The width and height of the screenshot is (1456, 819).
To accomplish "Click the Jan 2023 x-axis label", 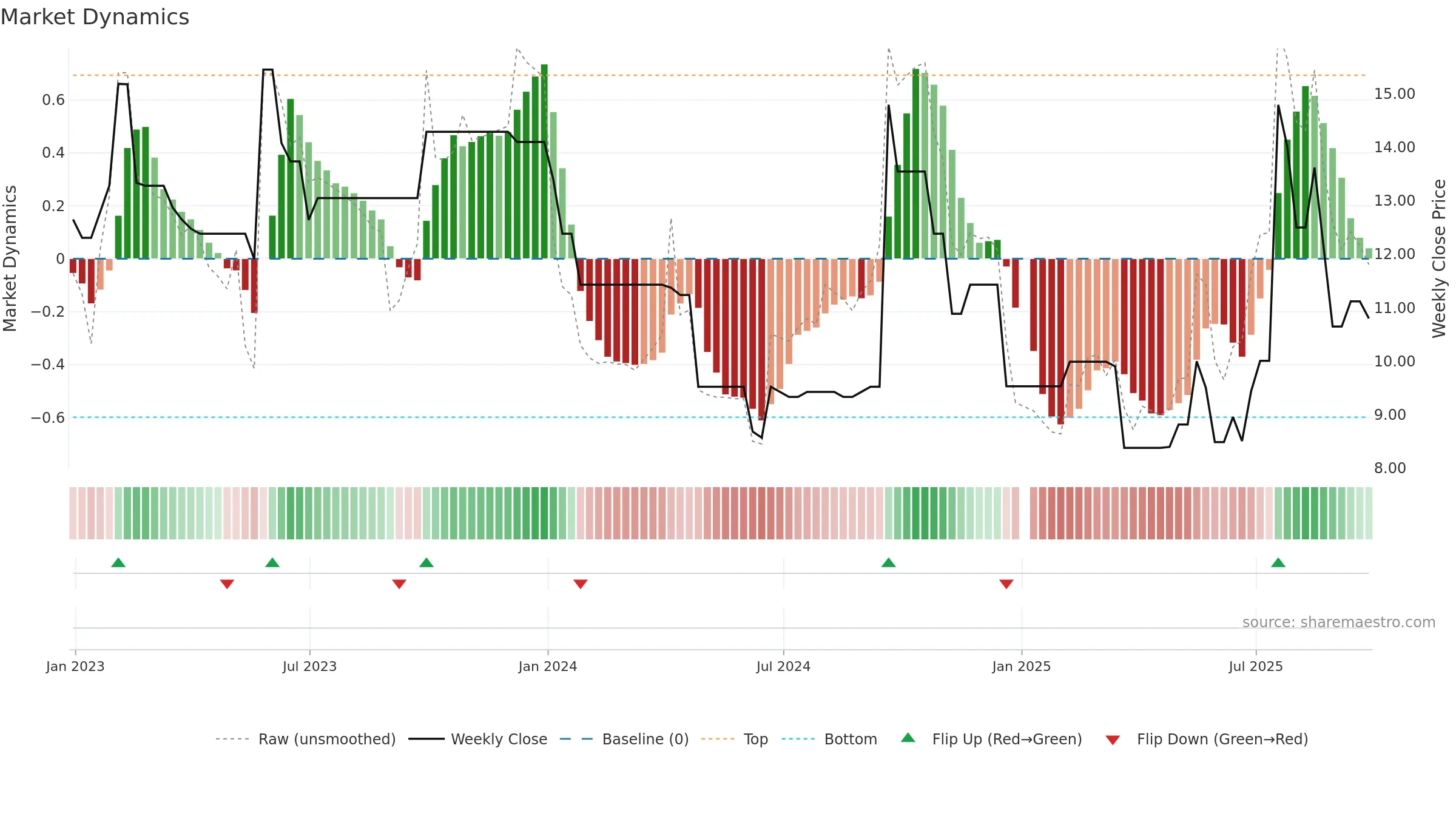I will point(75,666).
